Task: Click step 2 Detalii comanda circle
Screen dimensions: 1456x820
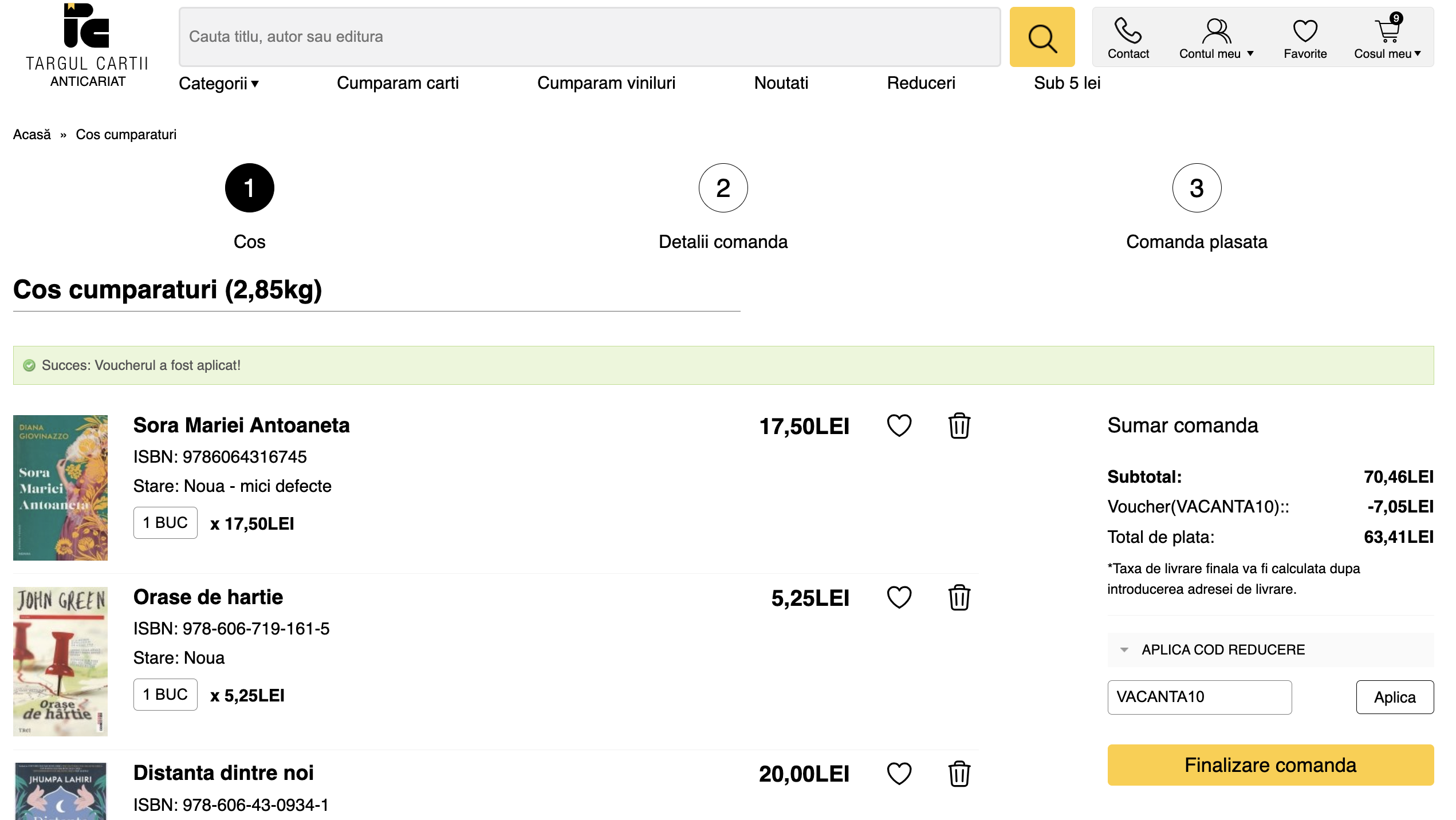Action: tap(722, 188)
